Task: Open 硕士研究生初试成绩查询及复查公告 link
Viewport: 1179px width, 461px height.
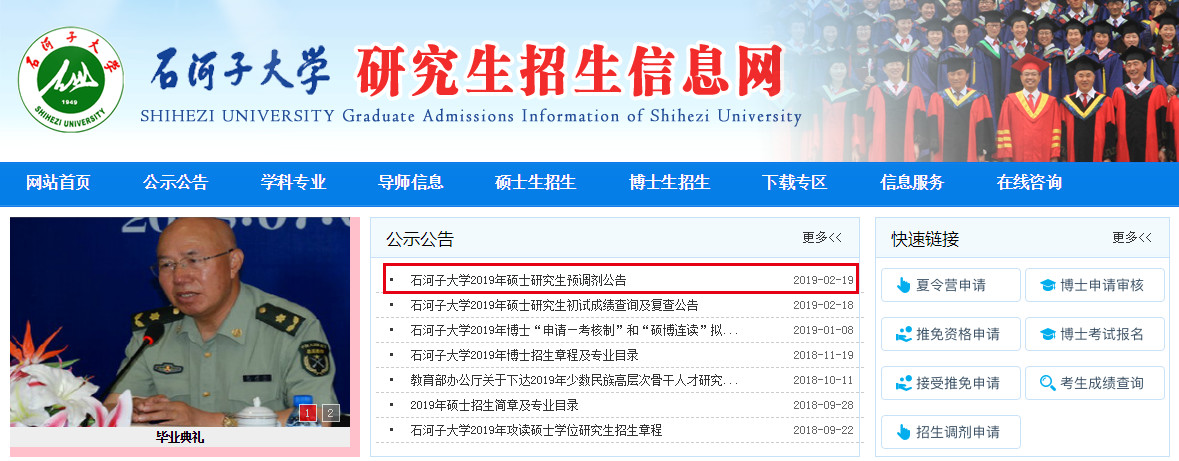Action: click(554, 305)
